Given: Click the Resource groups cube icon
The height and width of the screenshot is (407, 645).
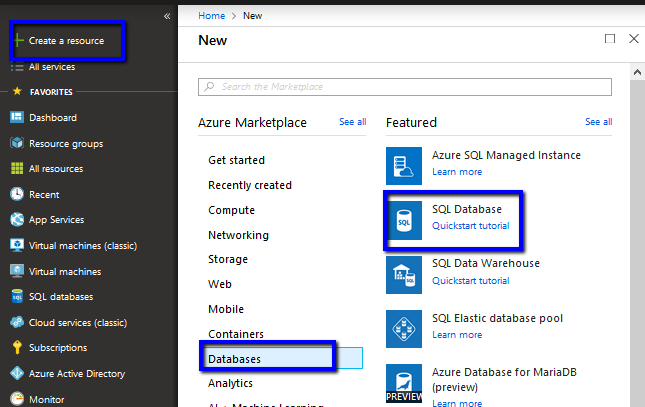Looking at the screenshot, I should click(17, 143).
